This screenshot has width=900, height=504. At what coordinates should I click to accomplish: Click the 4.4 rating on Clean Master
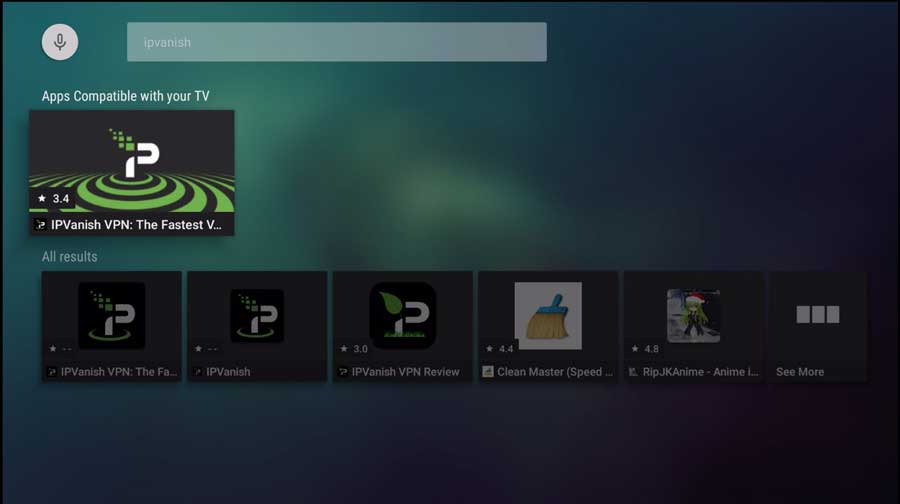(499, 349)
